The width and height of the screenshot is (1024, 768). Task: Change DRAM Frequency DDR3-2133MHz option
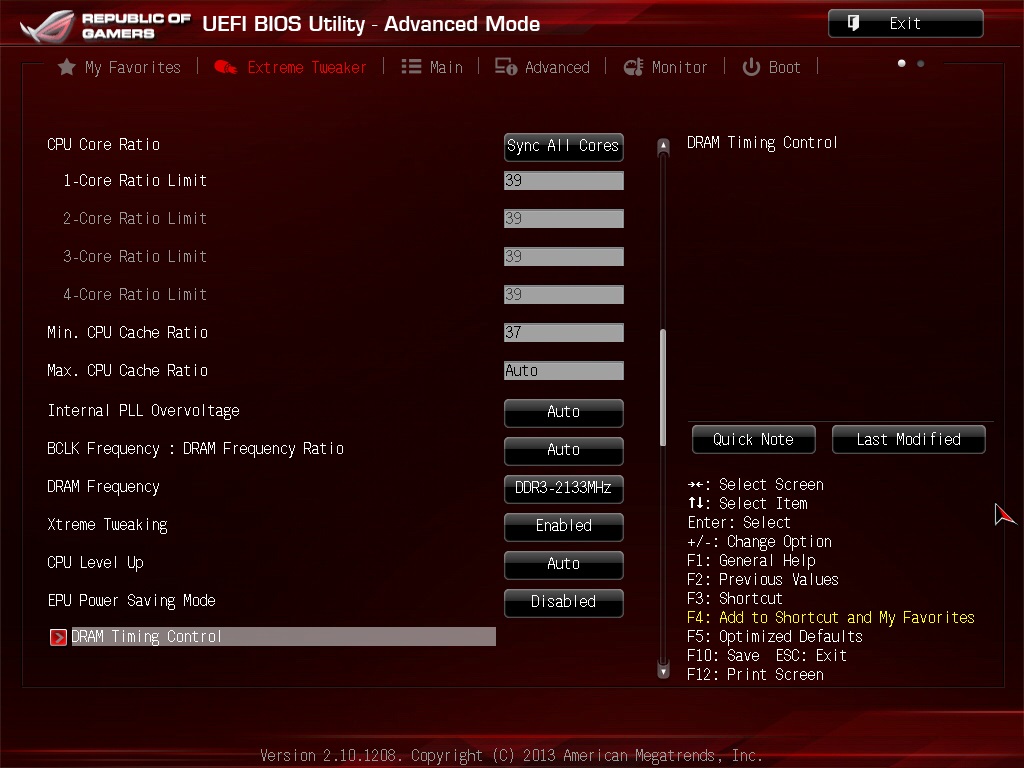[564, 488]
